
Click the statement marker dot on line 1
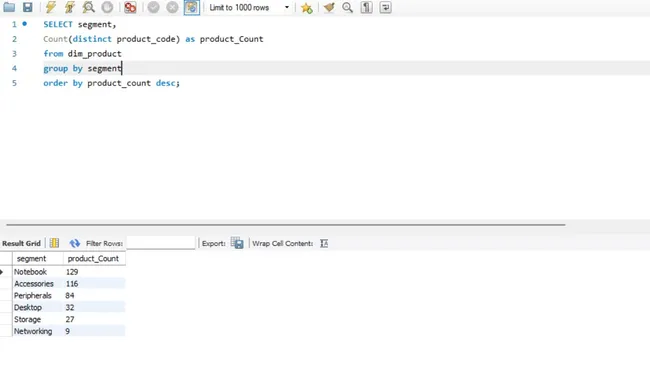[25, 24]
